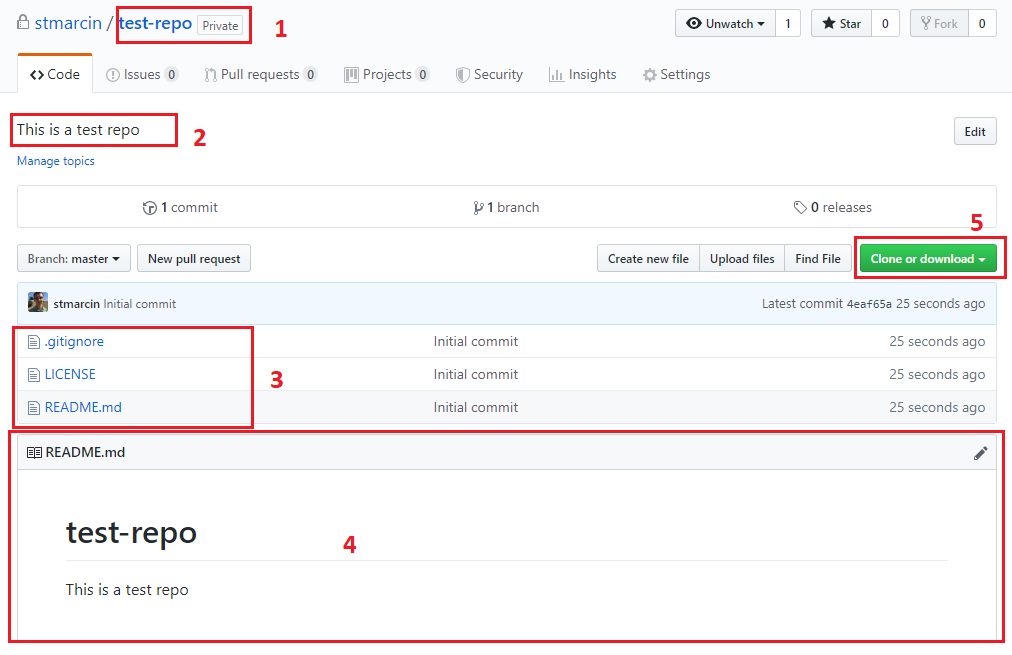1012x655 pixels.
Task: Click the fork count next to Fork
Action: (982, 24)
